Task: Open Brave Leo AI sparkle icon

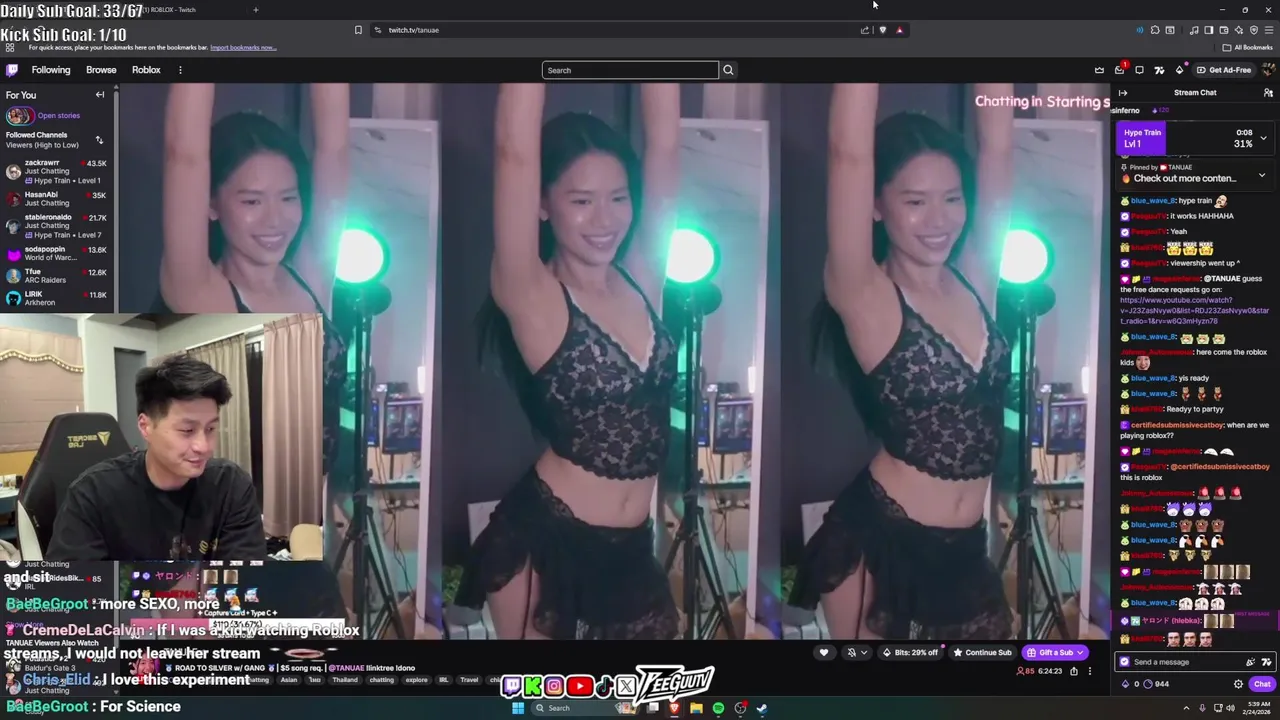Action: [1238, 30]
